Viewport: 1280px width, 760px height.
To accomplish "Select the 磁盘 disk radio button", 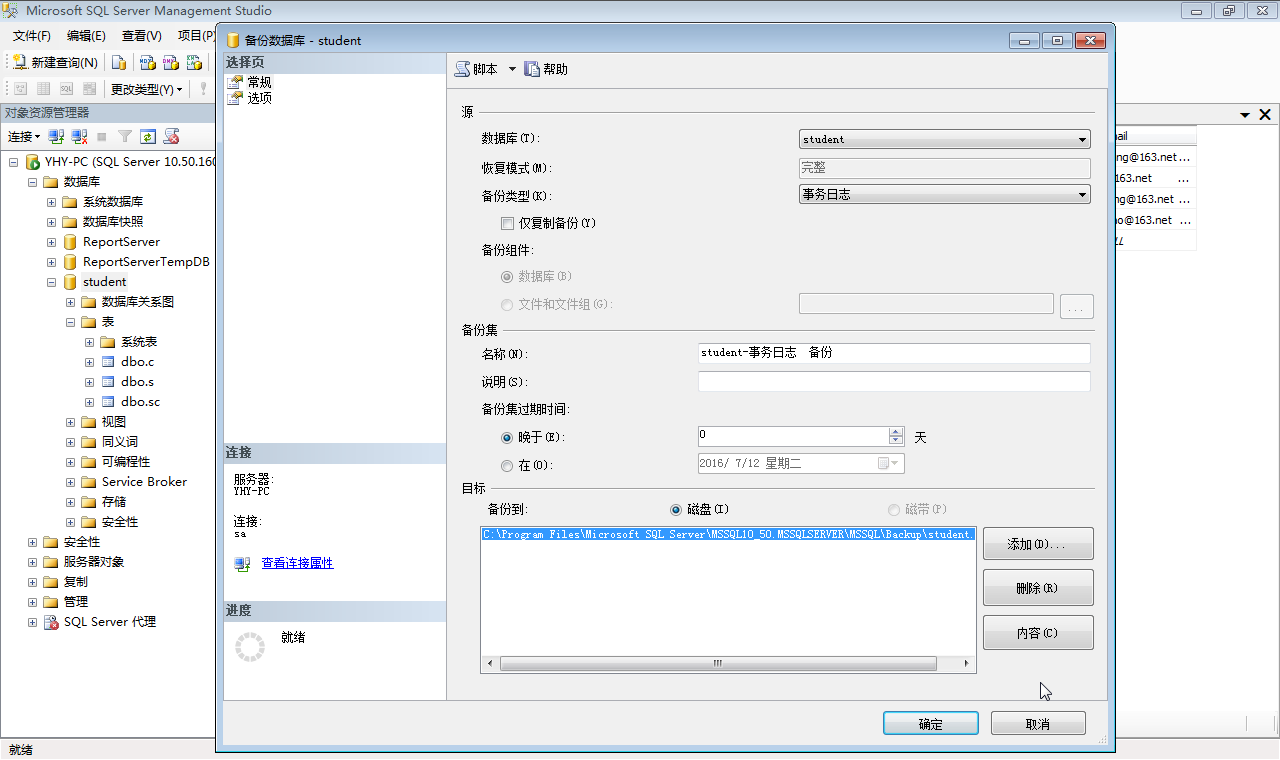I will pos(677,509).
